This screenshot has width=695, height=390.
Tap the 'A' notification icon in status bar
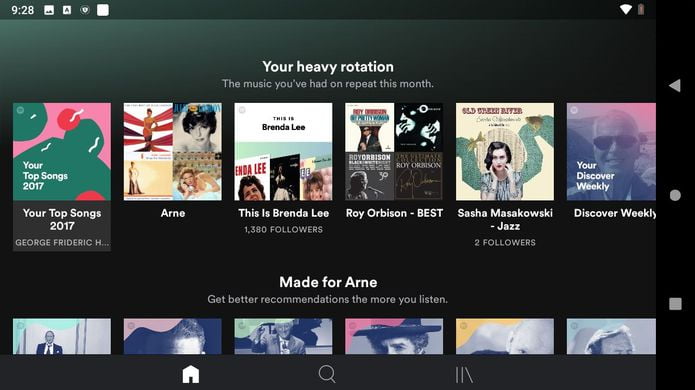(x=67, y=10)
